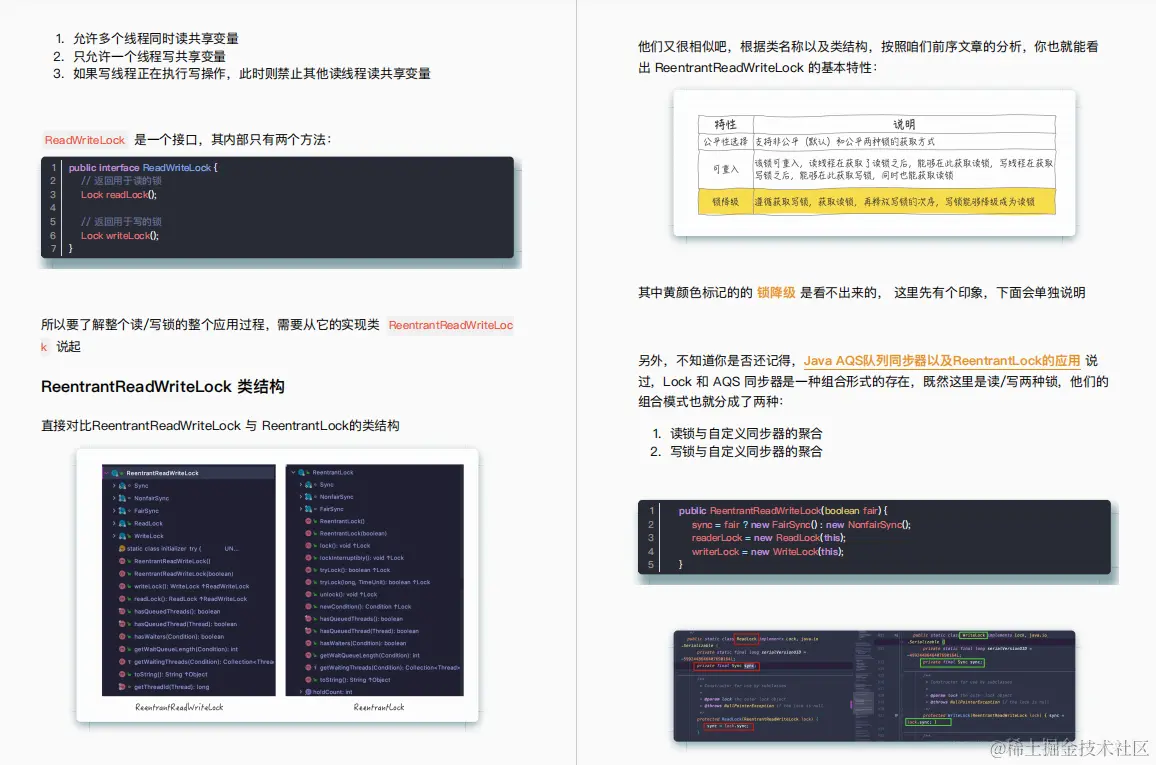1156x765 pixels.
Task: Click the readLock() method icon
Action: (x=121, y=599)
